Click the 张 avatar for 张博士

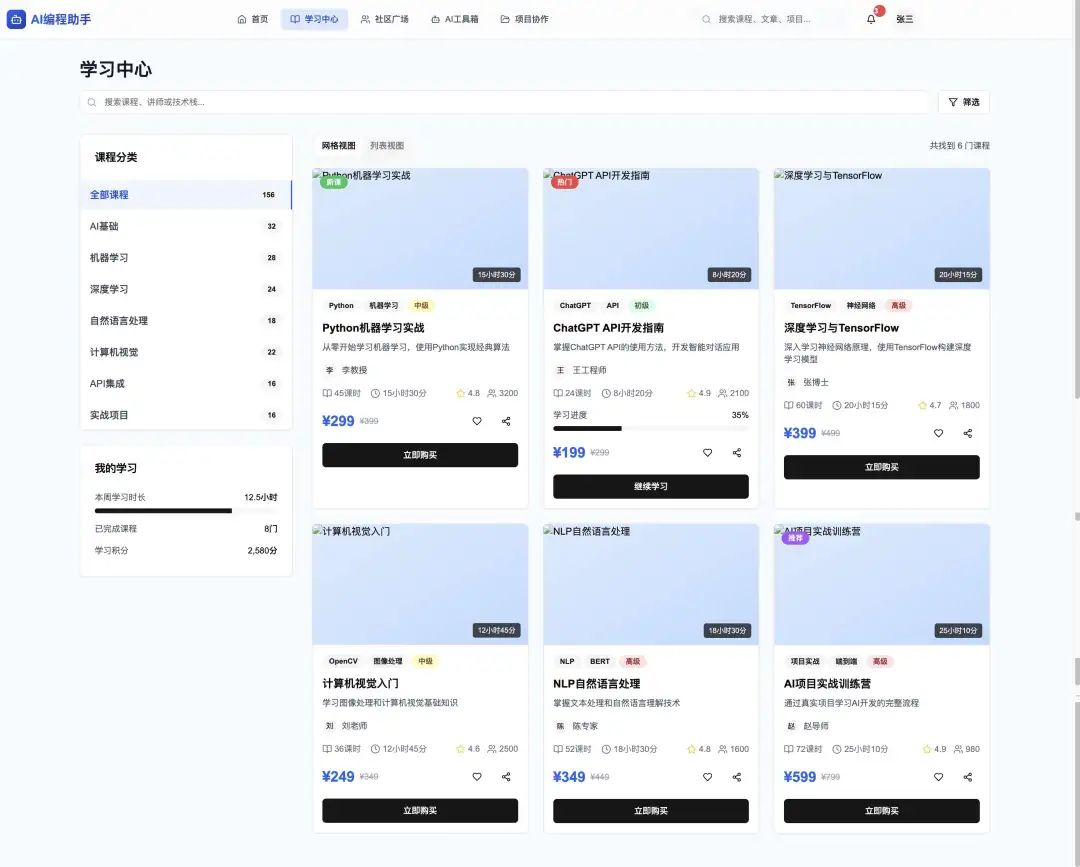(x=791, y=382)
